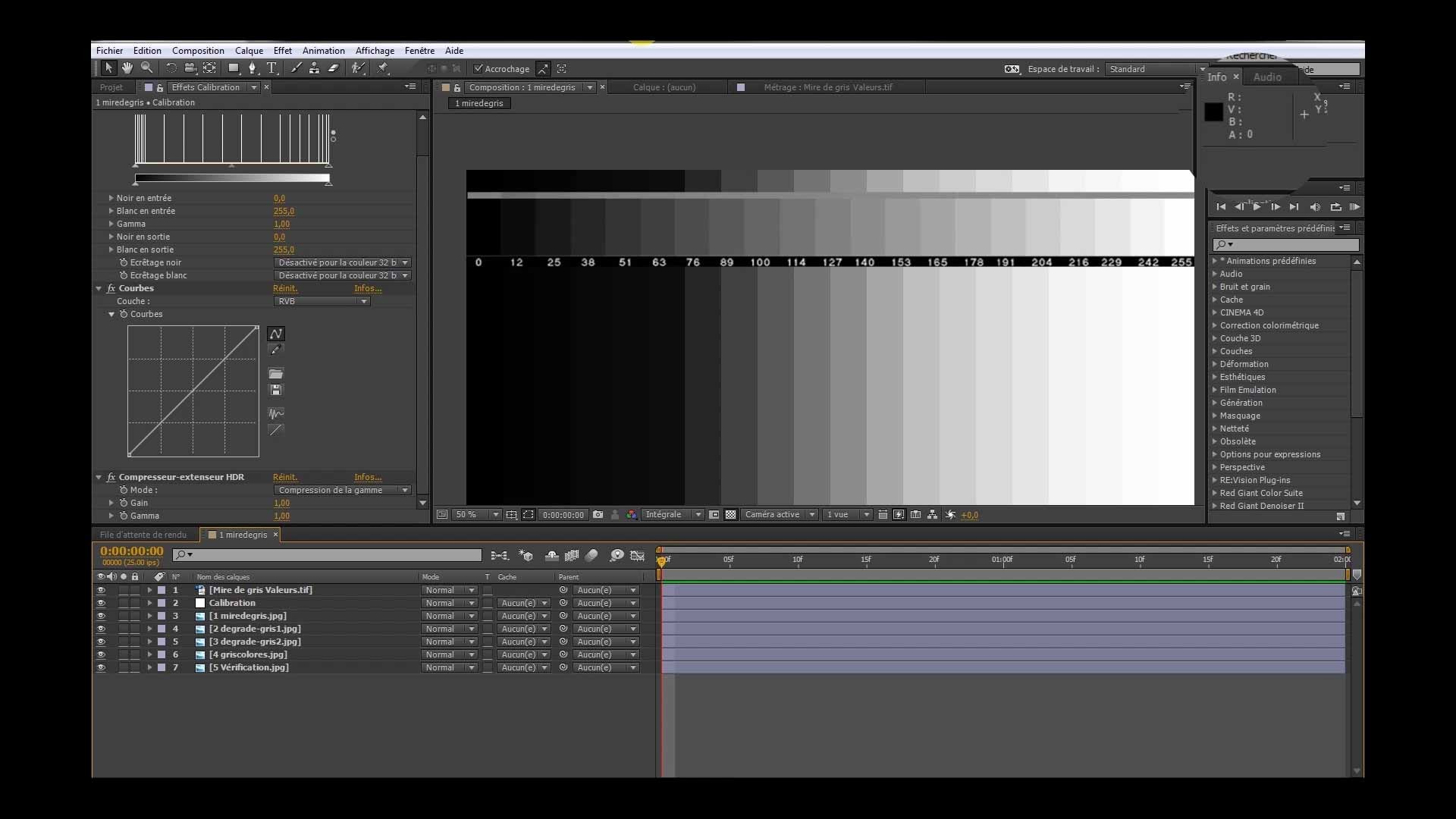The height and width of the screenshot is (819, 1456).
Task: Open the zoom 50 % dropdown
Action: point(477,515)
